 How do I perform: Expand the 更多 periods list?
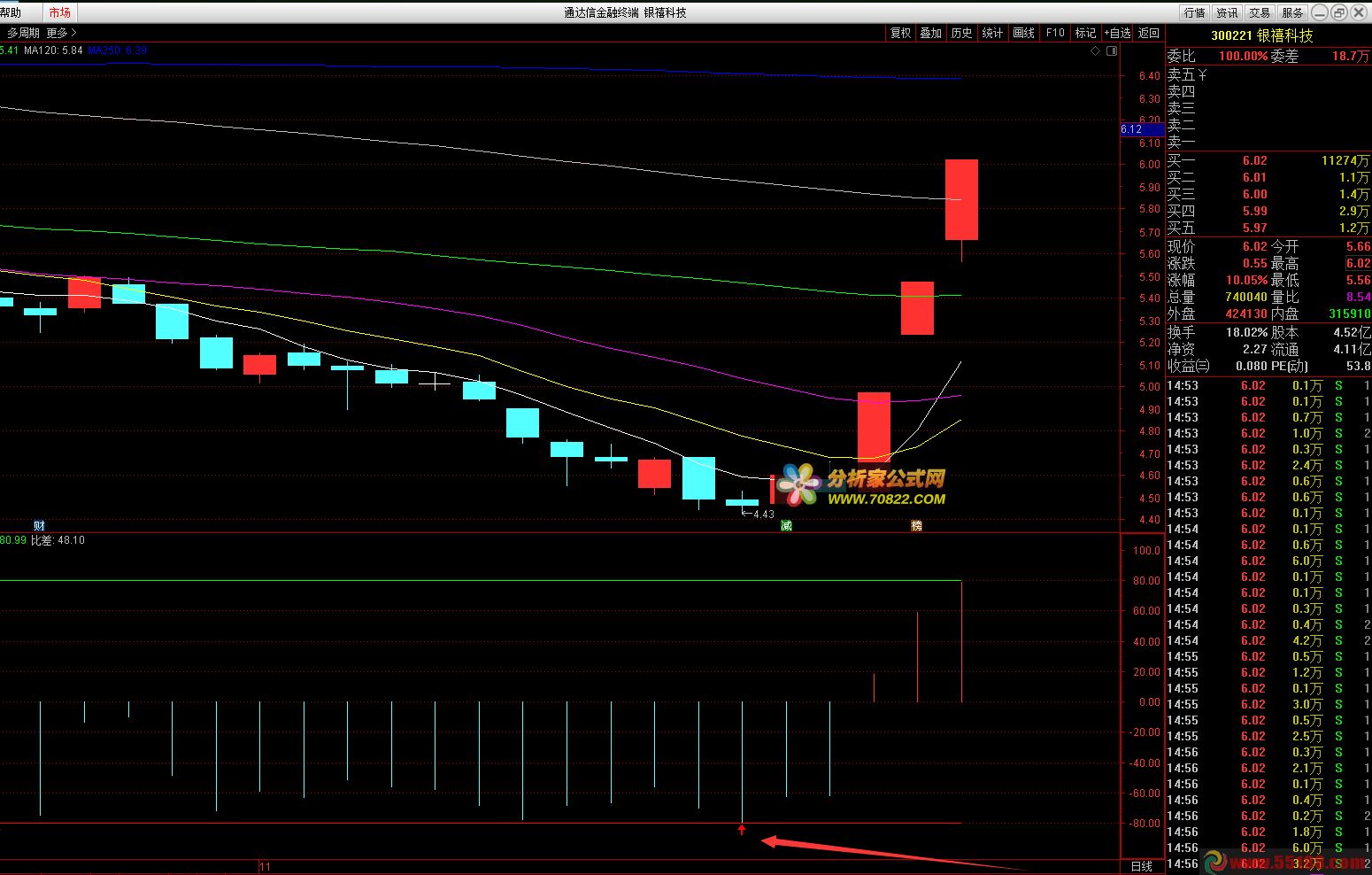[61, 33]
